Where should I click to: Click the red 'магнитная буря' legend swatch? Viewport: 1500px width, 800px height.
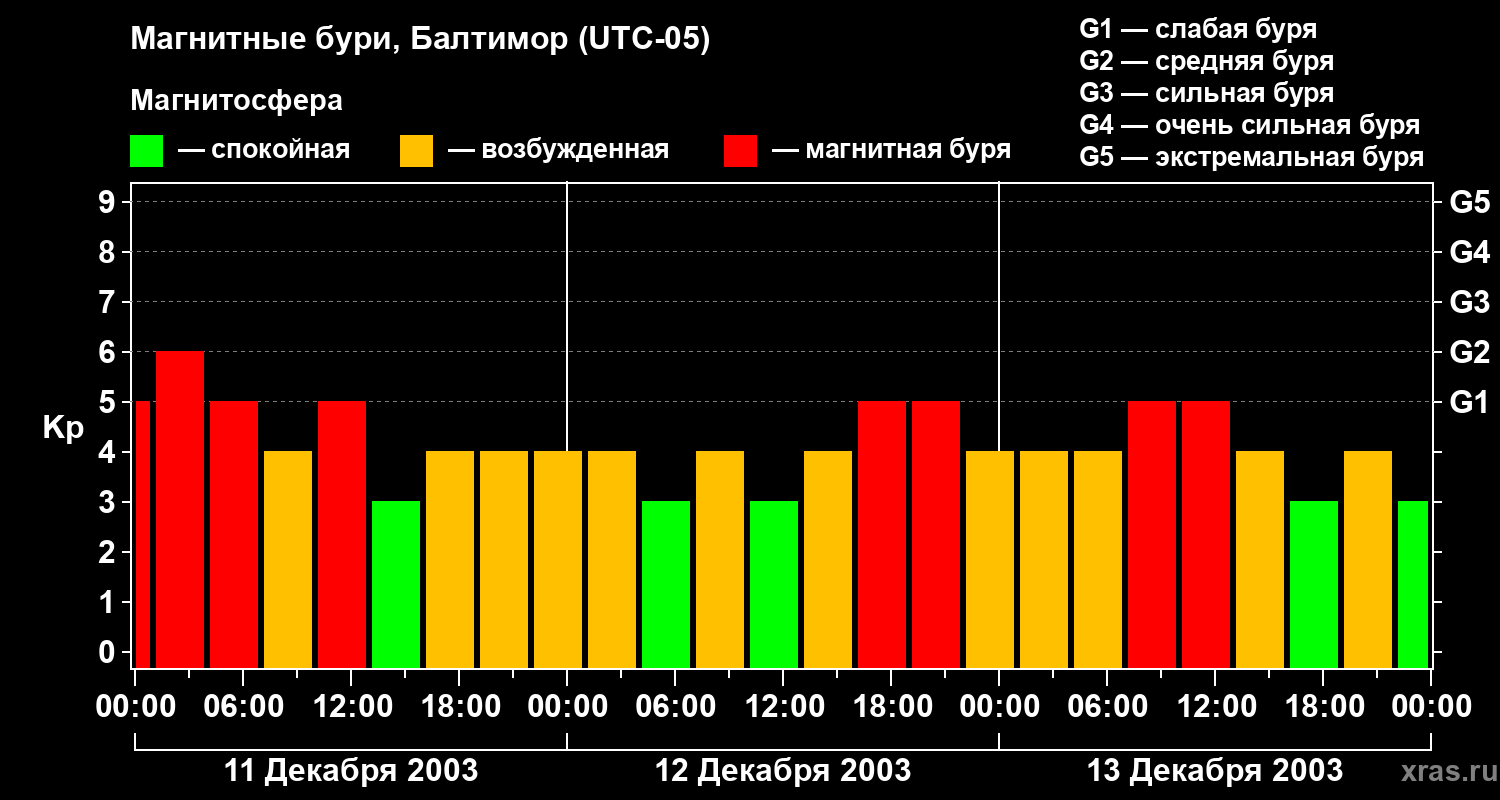[x=740, y=151]
